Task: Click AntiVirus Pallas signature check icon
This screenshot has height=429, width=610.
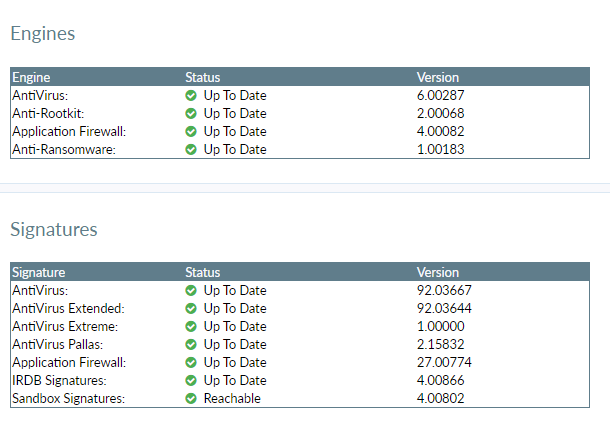Action: click(191, 344)
